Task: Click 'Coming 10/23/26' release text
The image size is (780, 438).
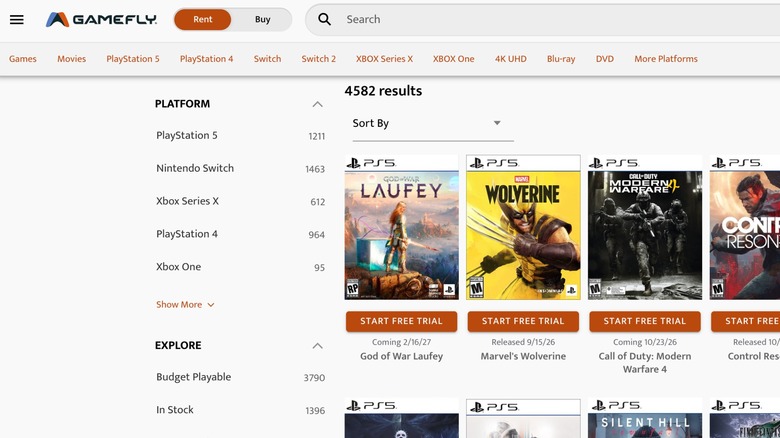Action: click(645, 342)
